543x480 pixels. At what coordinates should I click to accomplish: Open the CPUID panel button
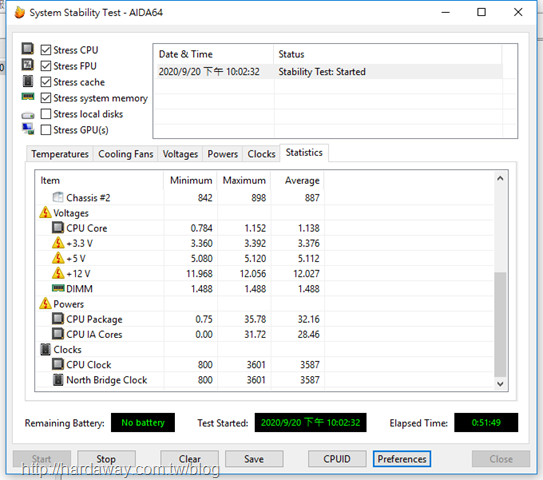pos(337,459)
